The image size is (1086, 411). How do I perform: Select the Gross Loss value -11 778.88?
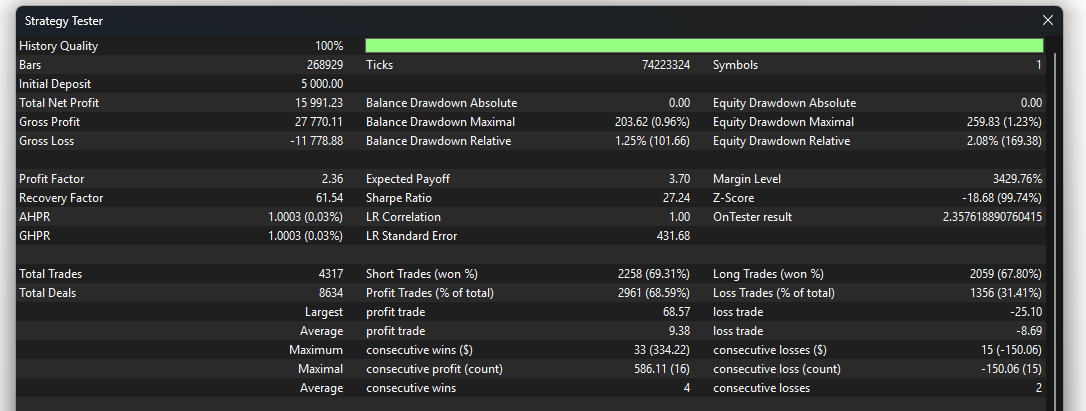coord(317,141)
